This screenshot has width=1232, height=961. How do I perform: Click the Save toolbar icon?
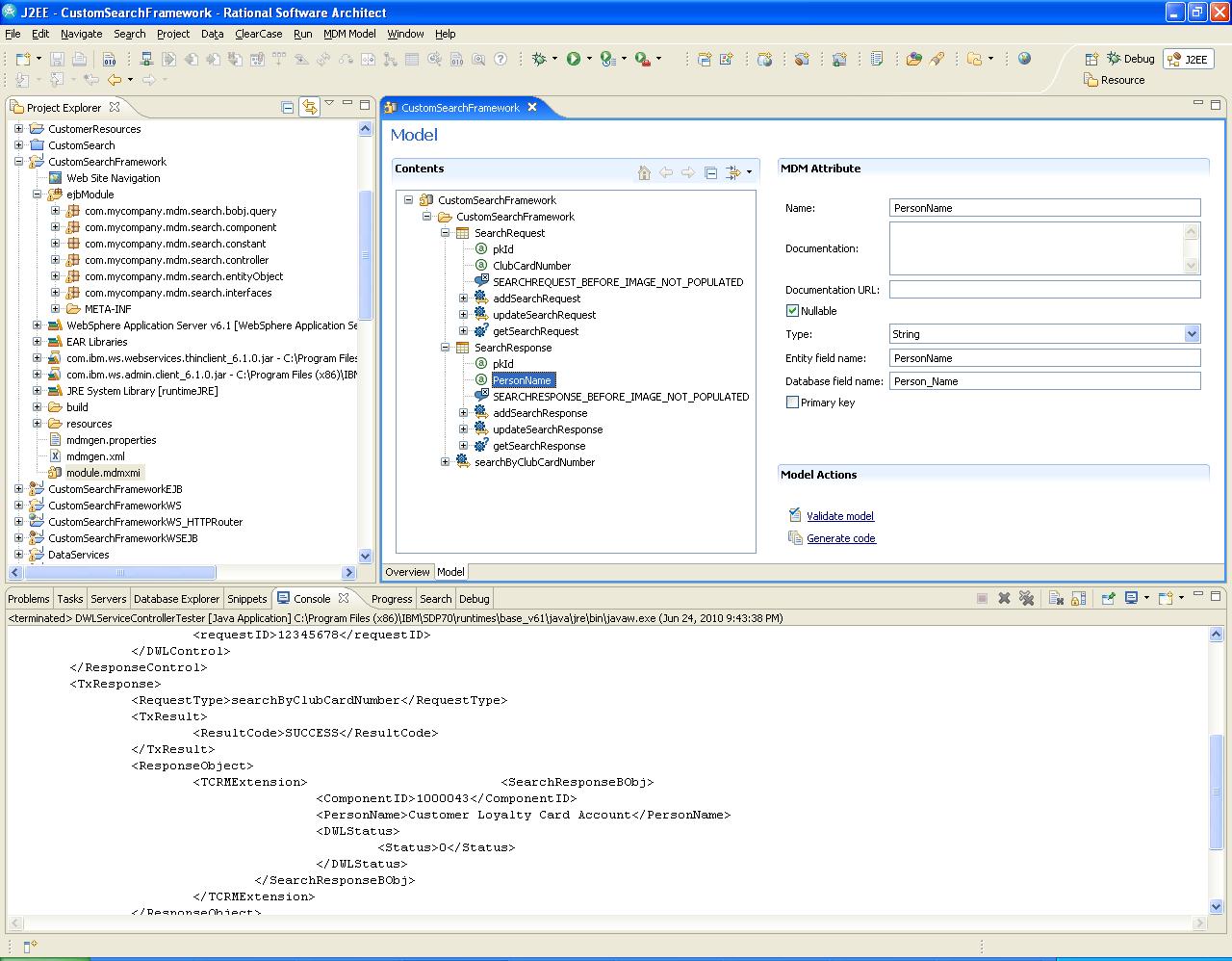[57, 59]
